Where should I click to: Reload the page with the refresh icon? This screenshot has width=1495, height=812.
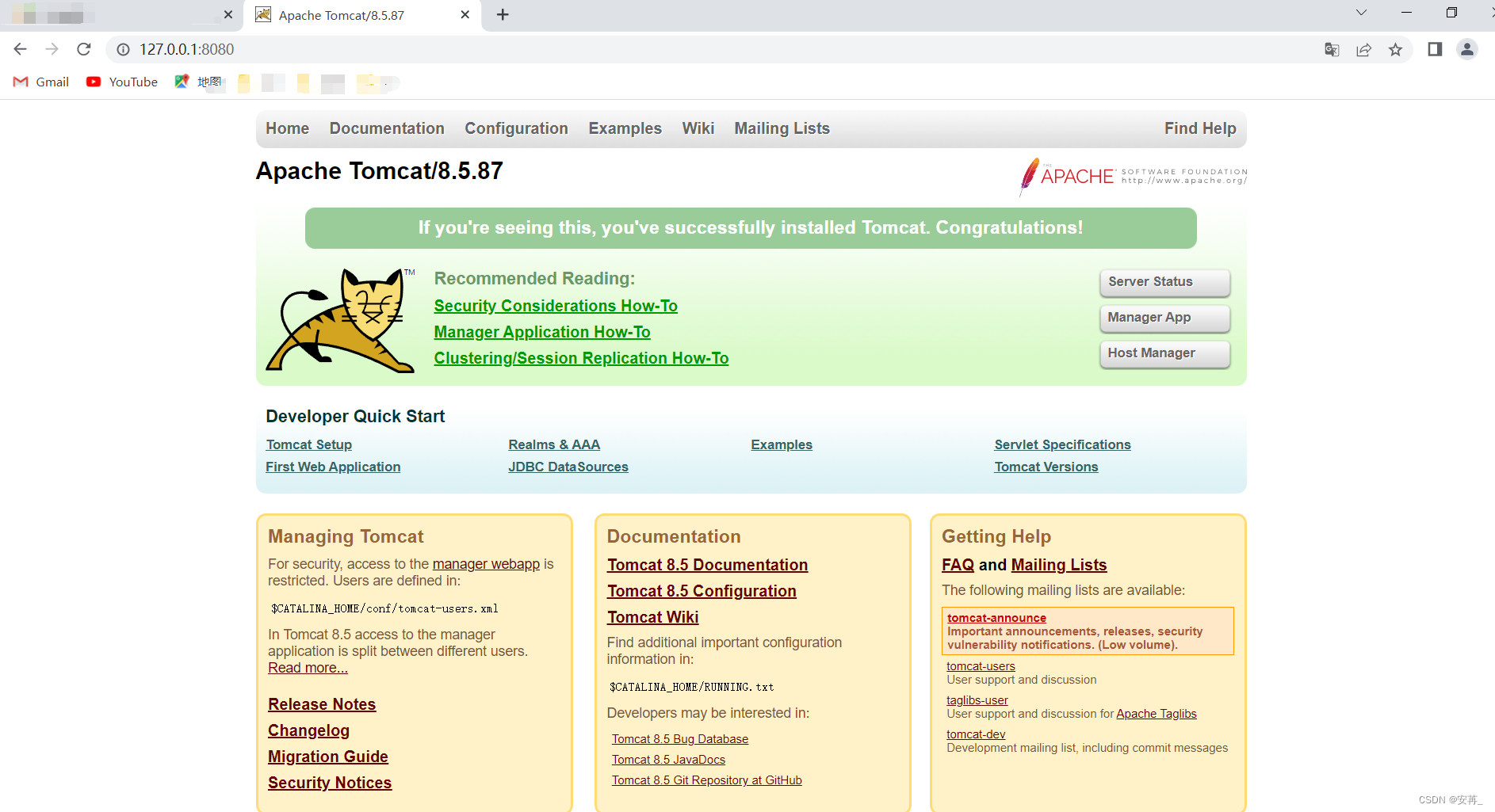[x=84, y=49]
